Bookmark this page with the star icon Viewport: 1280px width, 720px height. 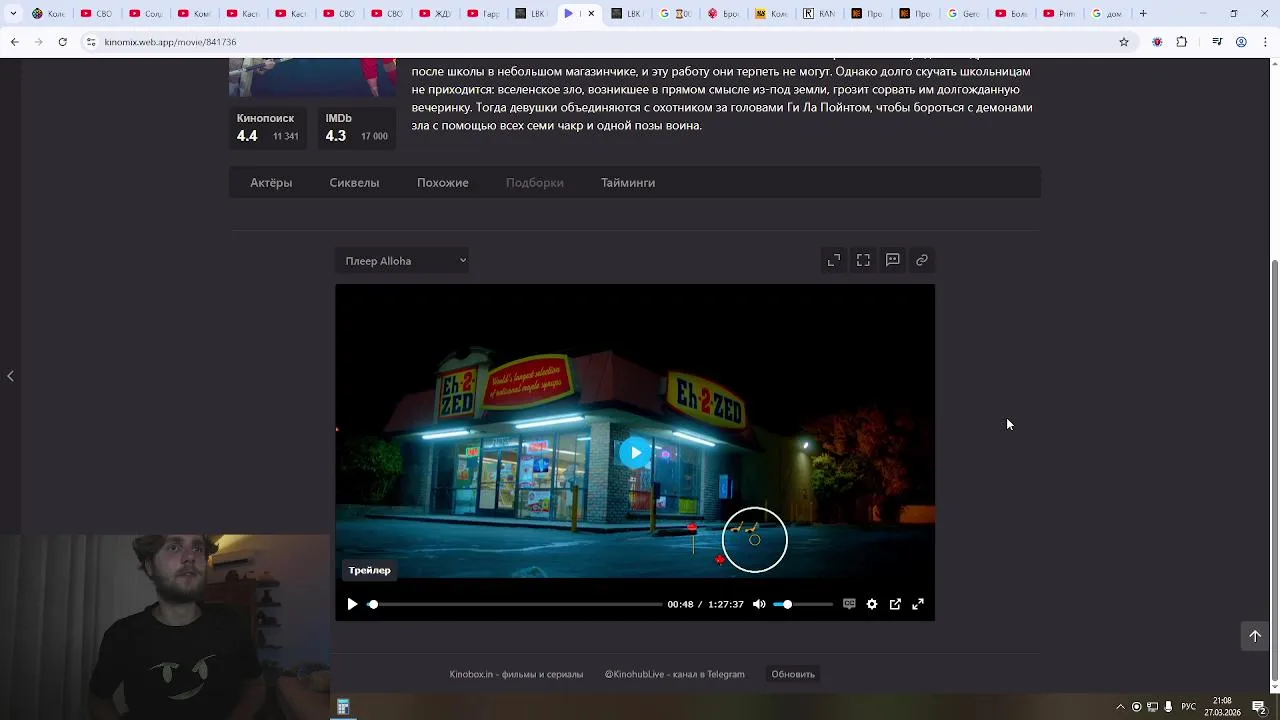(1124, 42)
